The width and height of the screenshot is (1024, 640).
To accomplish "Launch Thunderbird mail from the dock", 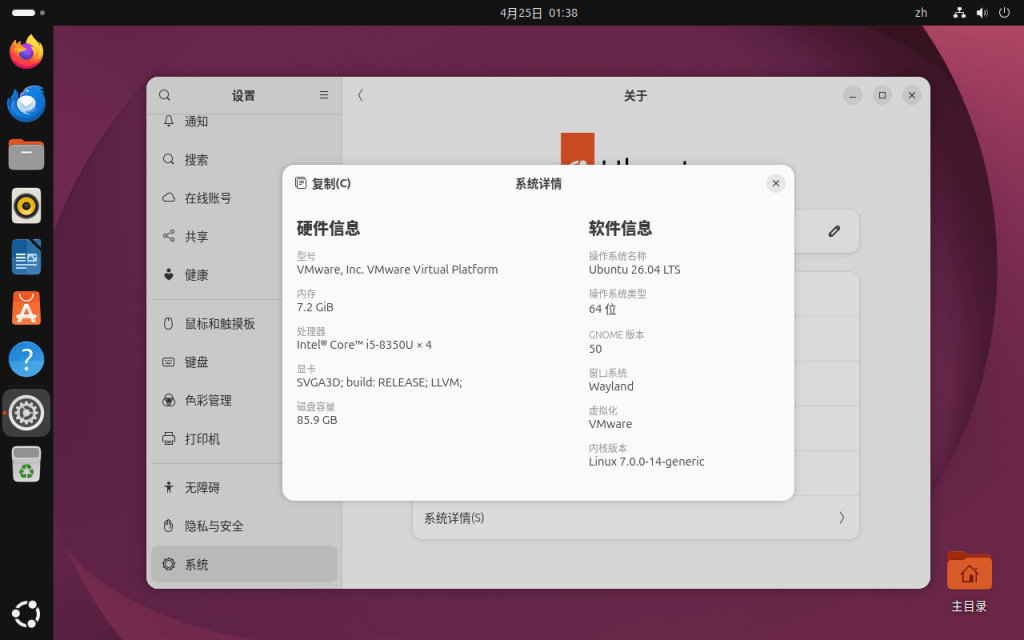I will 26,103.
